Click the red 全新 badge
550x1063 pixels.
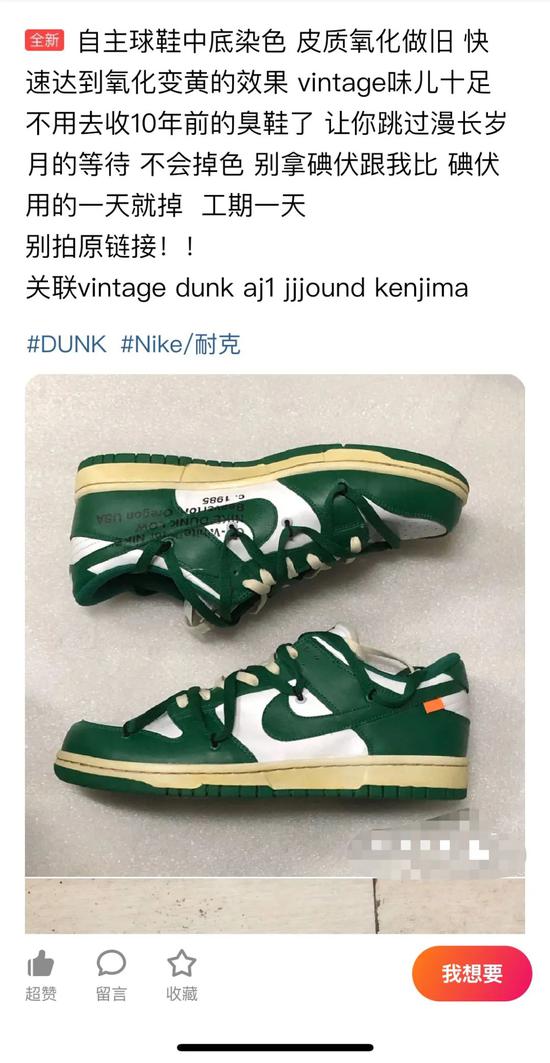point(45,41)
